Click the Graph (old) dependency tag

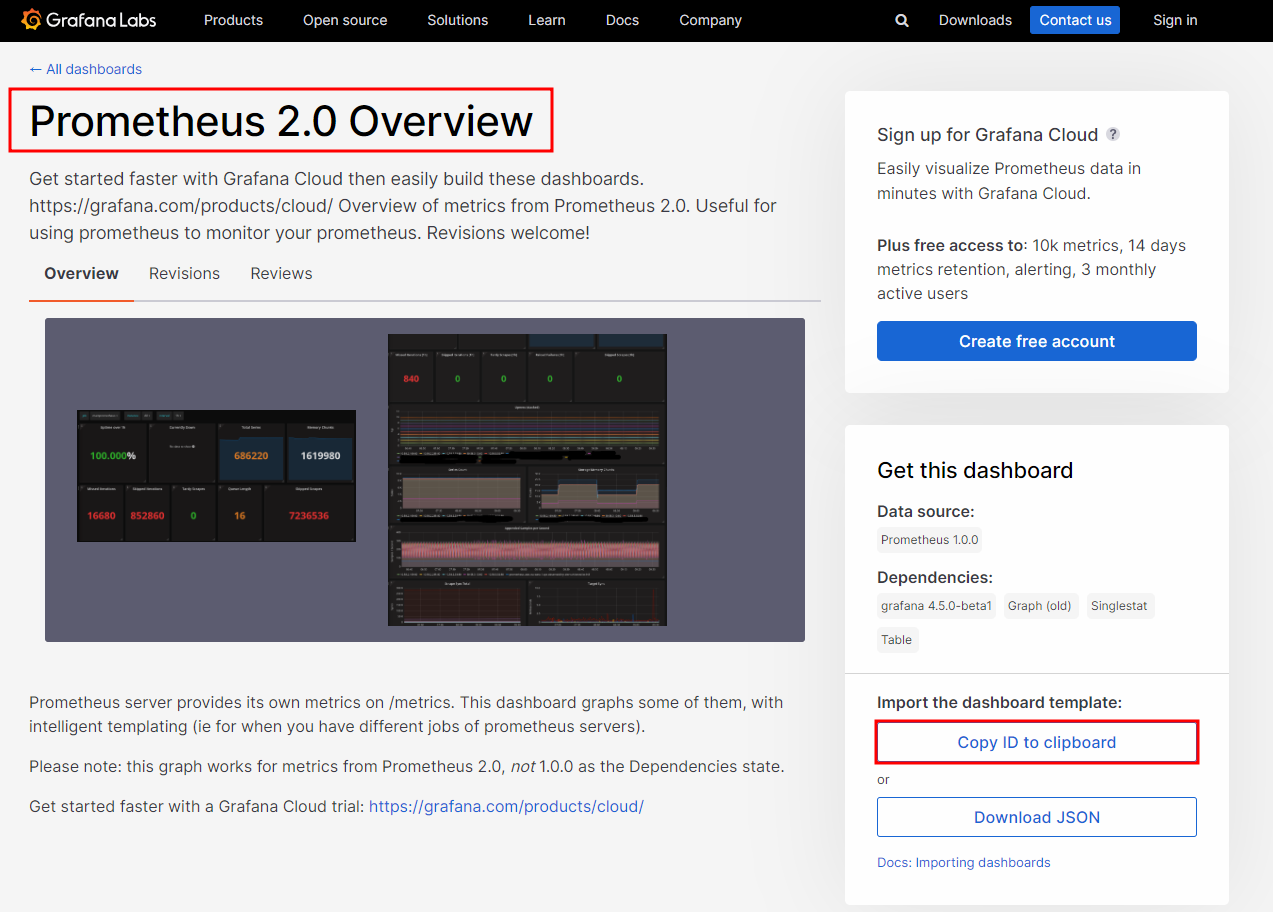1040,606
